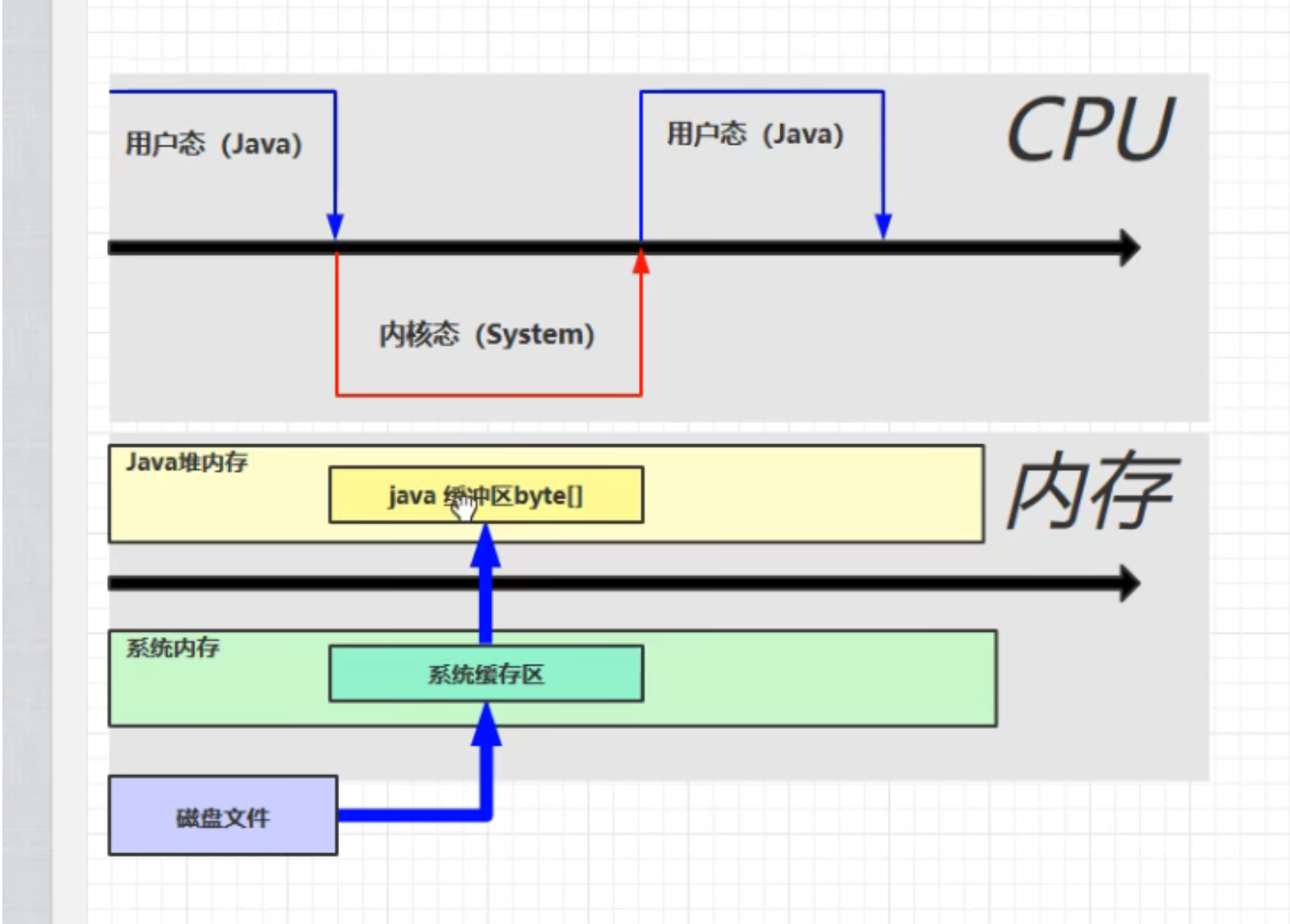Click the 系统内存 label
The image size is (1290, 924).
pyautogui.click(x=173, y=648)
